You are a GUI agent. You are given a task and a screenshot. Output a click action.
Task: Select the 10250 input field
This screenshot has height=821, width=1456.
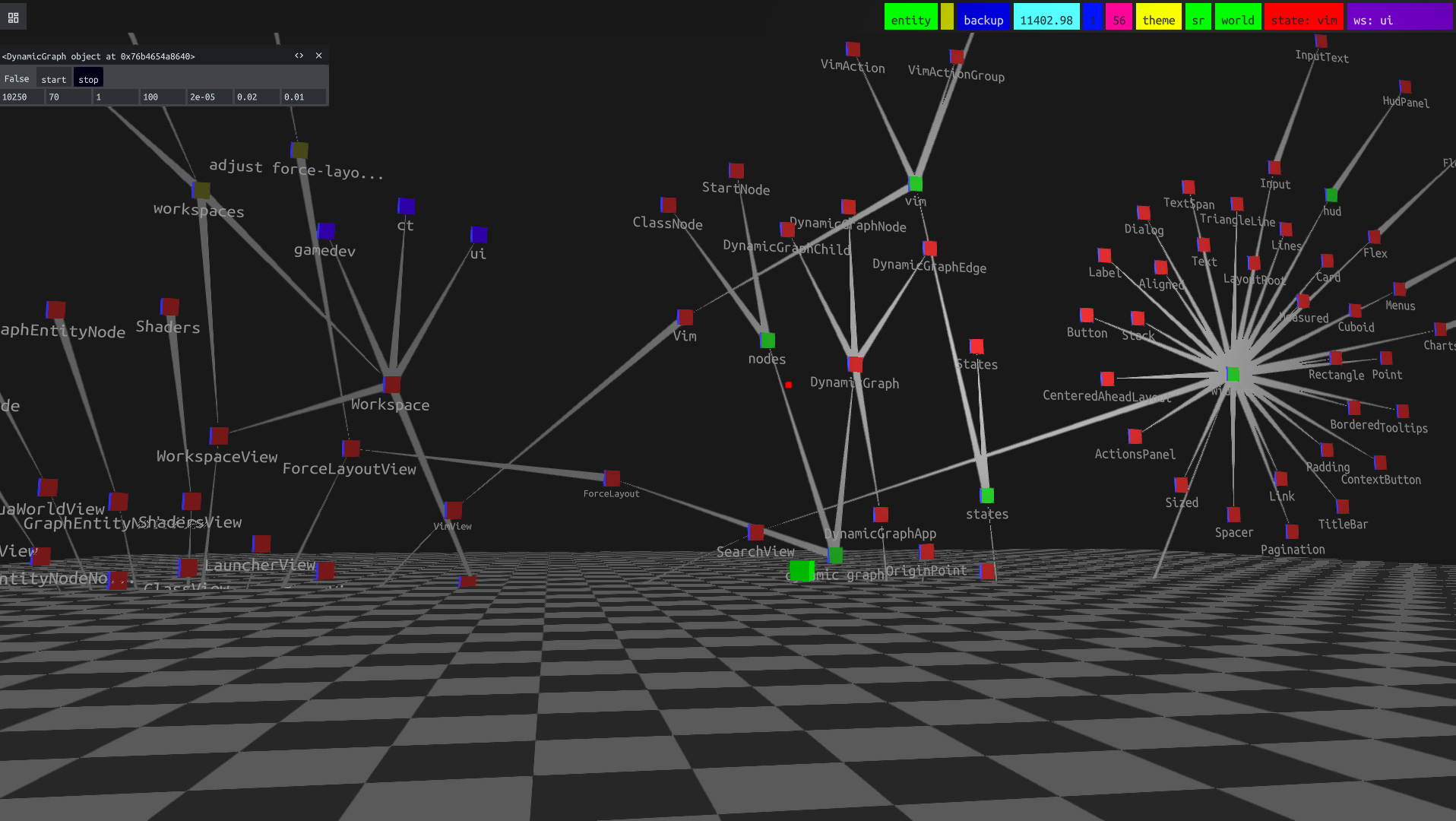coord(21,97)
